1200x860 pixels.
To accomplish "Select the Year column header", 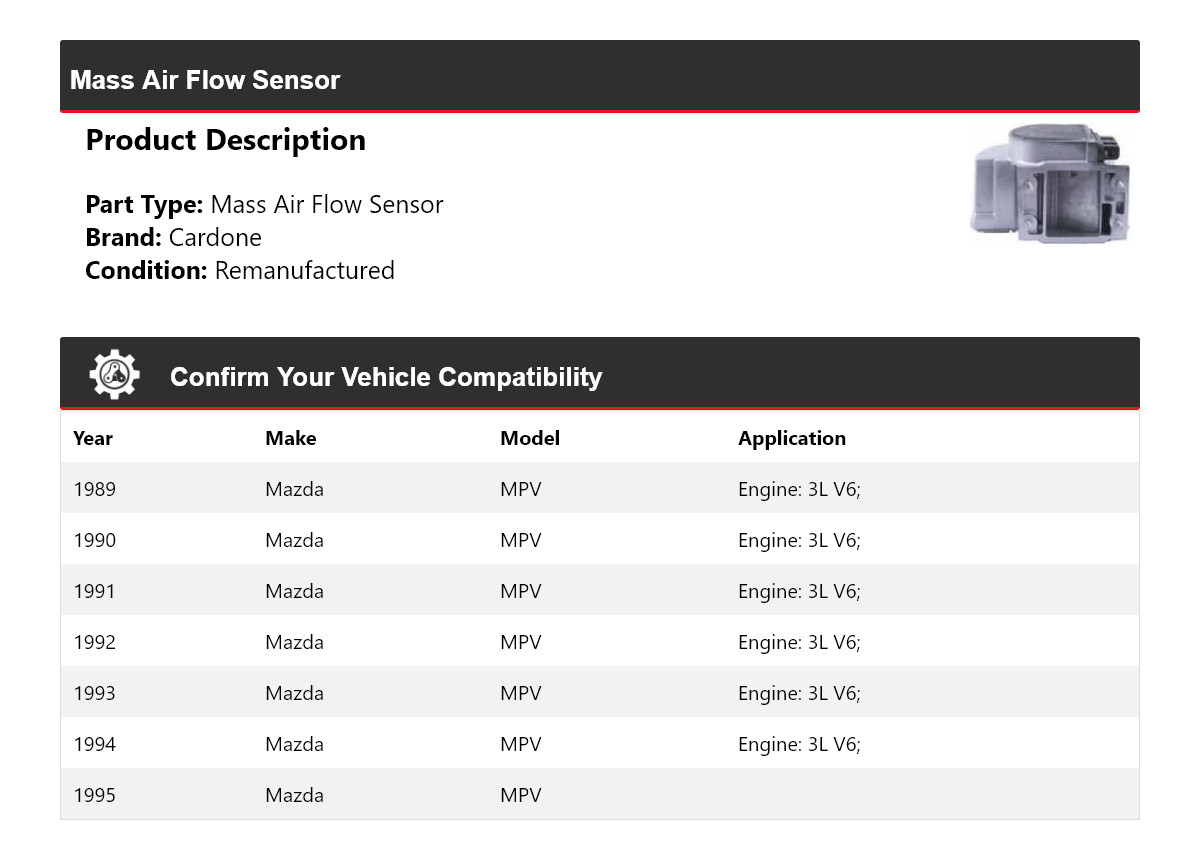I will pyautogui.click(x=93, y=438).
